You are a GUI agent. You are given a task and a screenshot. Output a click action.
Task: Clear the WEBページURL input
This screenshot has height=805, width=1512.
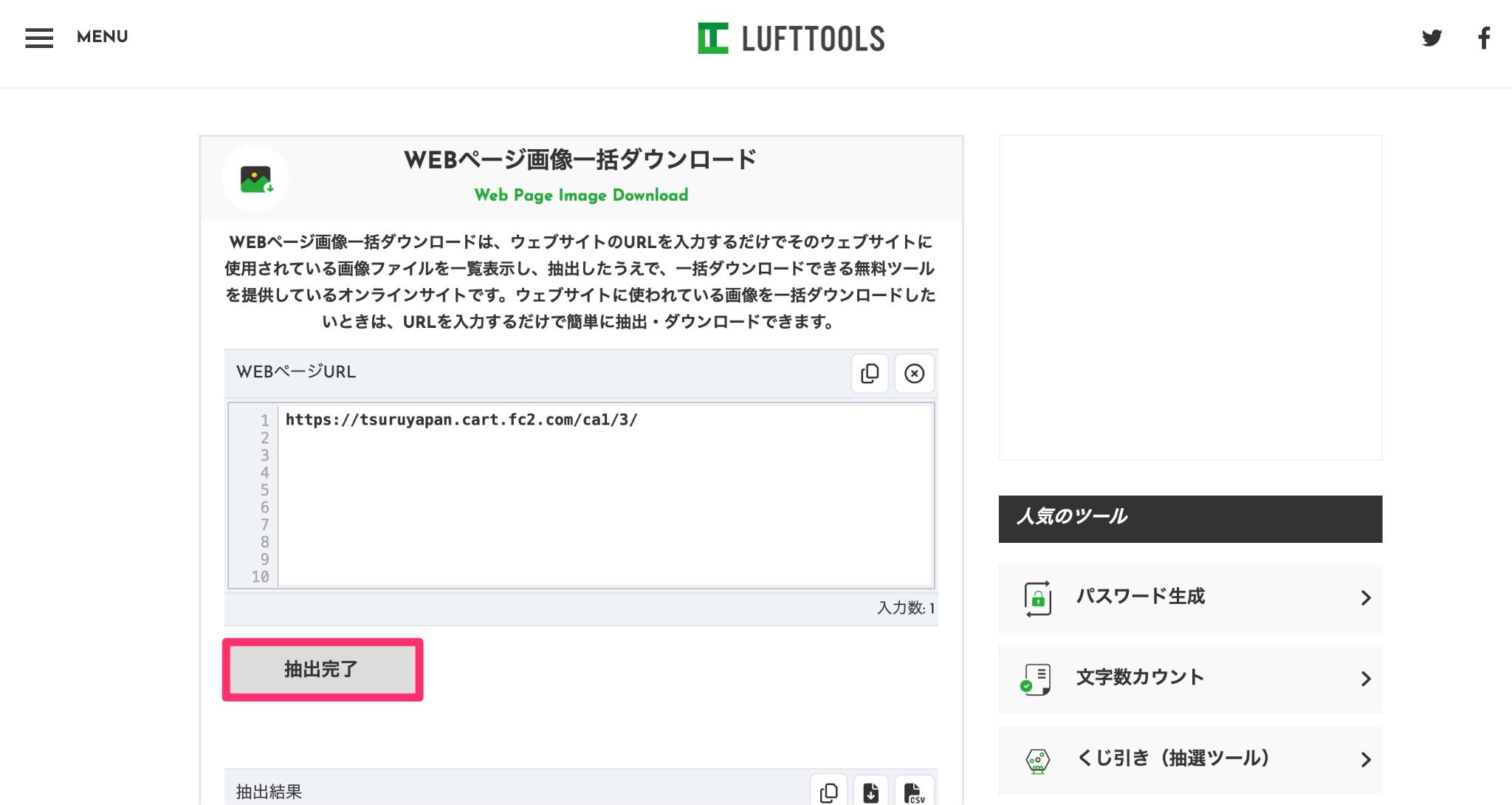point(914,373)
